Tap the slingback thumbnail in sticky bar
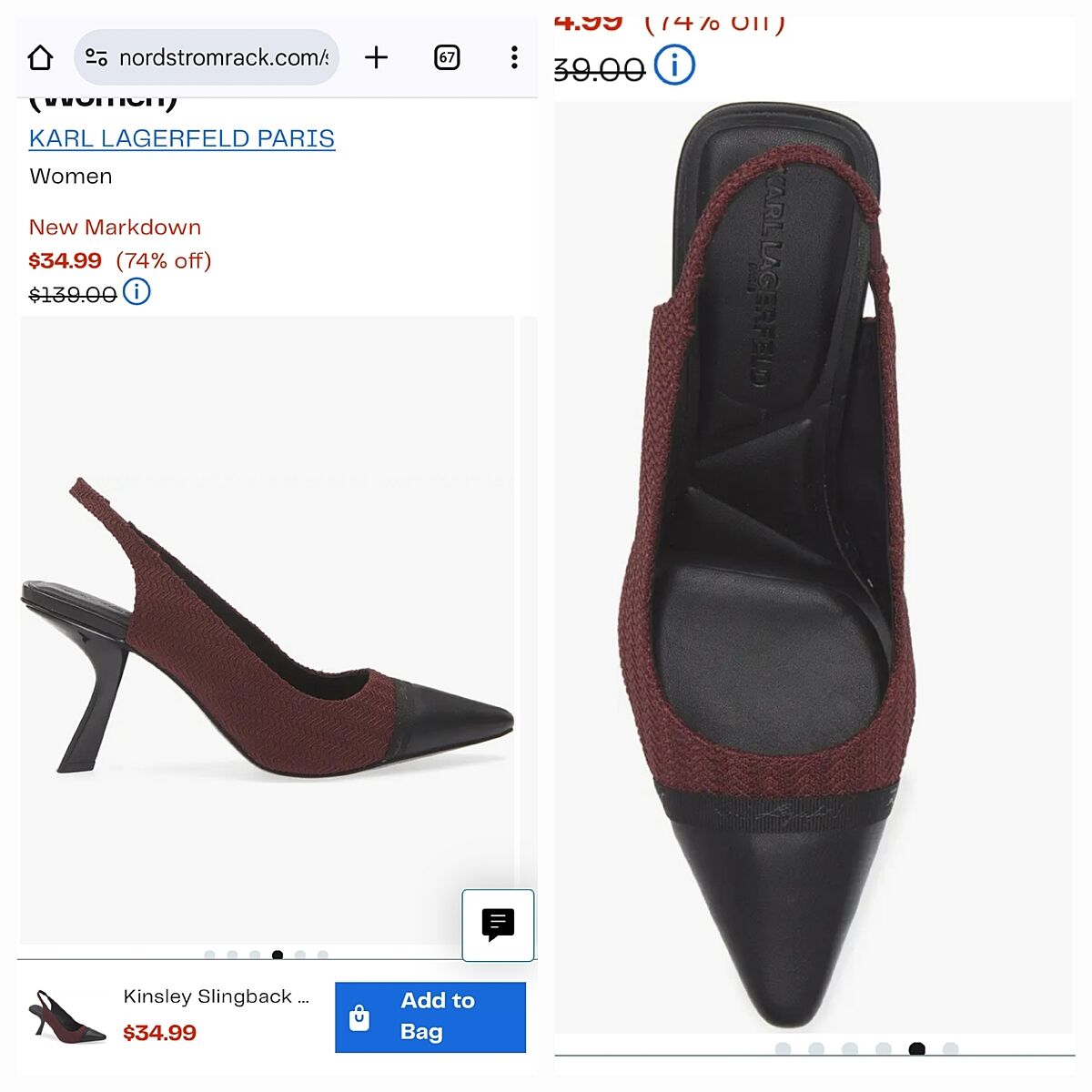This screenshot has width=1092, height=1092. (x=67, y=1016)
